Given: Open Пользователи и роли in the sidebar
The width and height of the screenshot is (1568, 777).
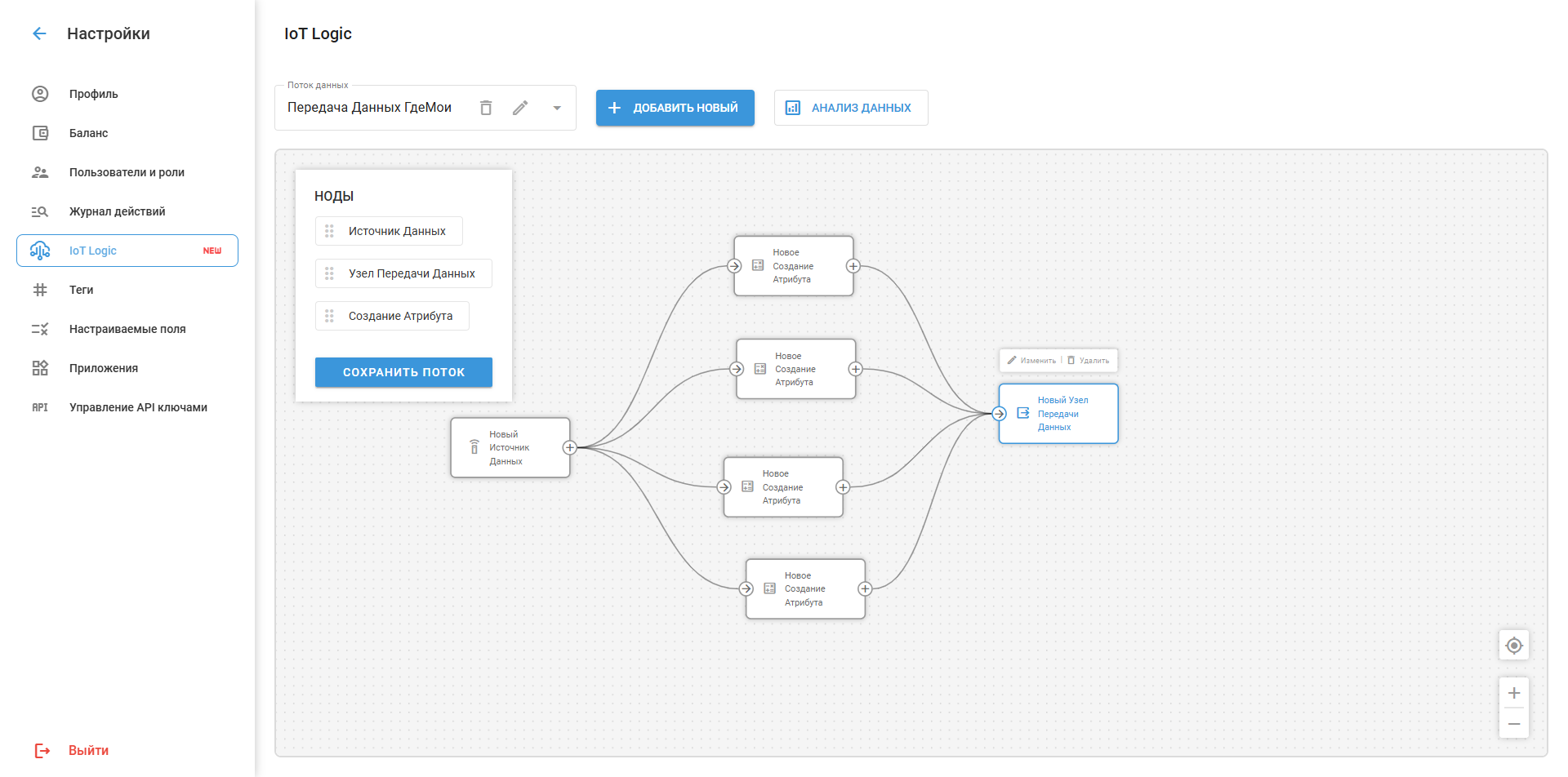Looking at the screenshot, I should coord(127,172).
